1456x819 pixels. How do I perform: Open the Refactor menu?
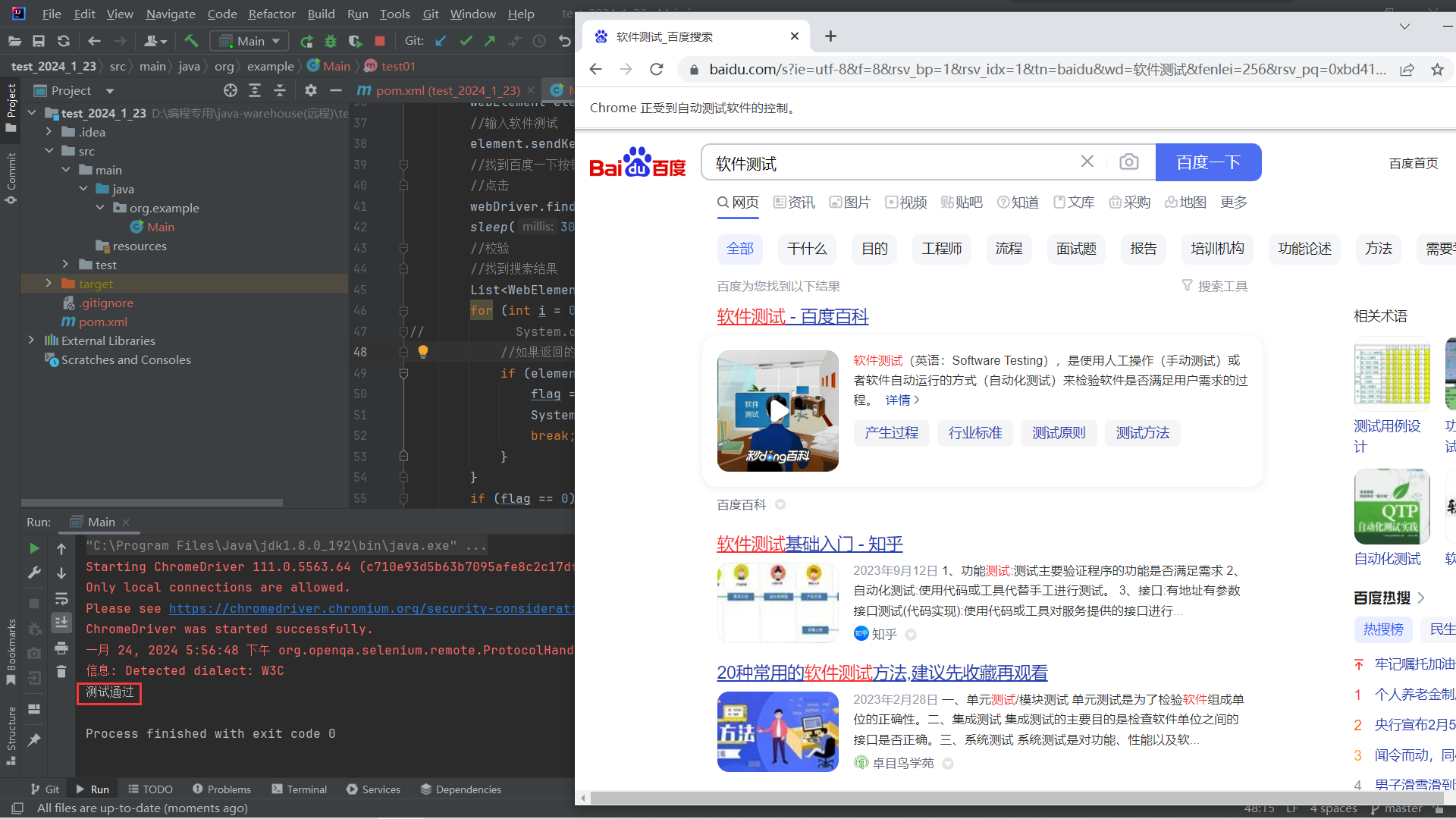click(271, 14)
